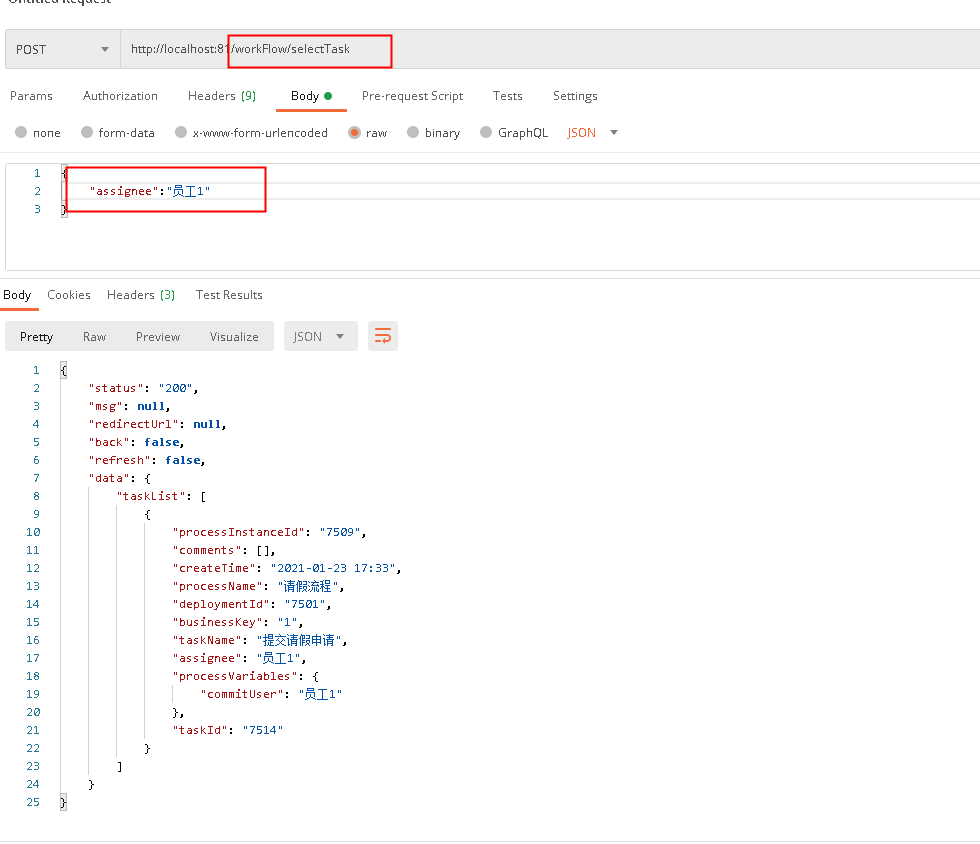Click the deploymentId "7501" line

[252, 604]
